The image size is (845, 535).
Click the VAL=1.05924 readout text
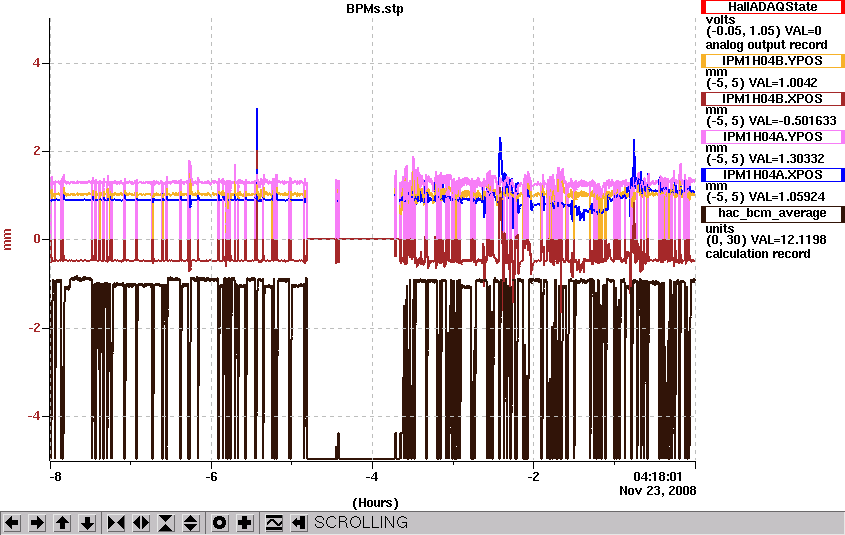787,197
